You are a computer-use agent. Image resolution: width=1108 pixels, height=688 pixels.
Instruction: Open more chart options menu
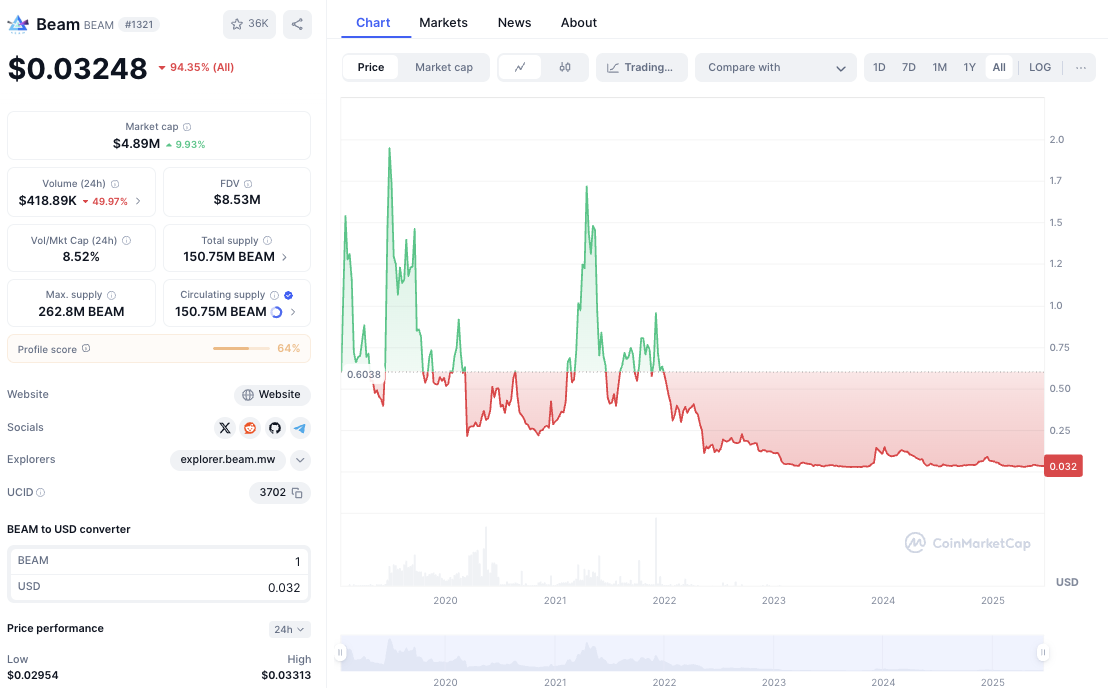click(x=1080, y=67)
